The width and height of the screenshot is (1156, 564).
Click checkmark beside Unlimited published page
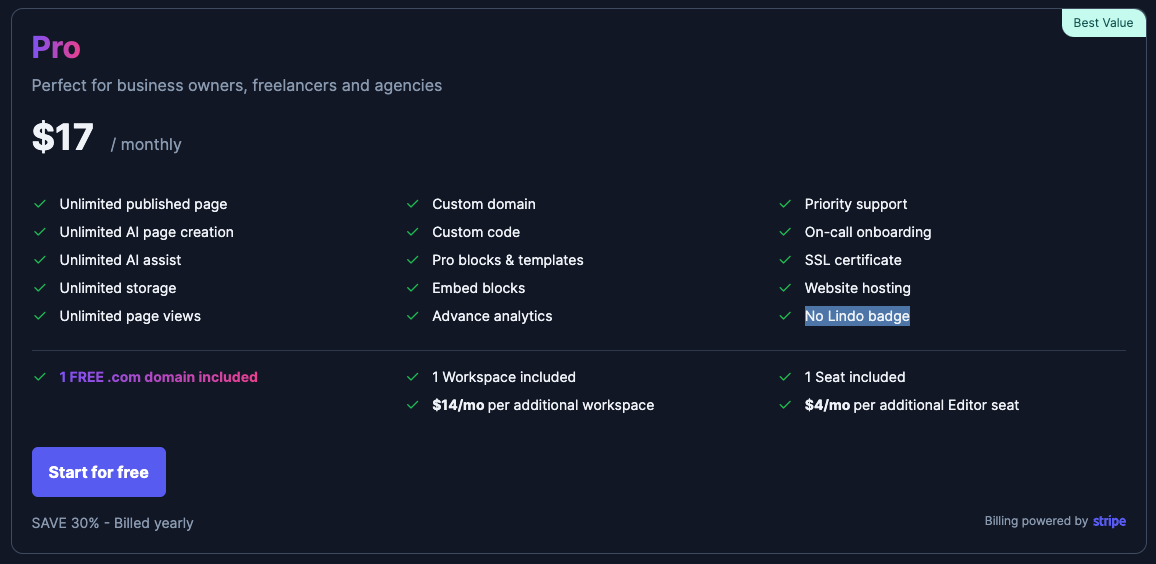pyautogui.click(x=40, y=204)
